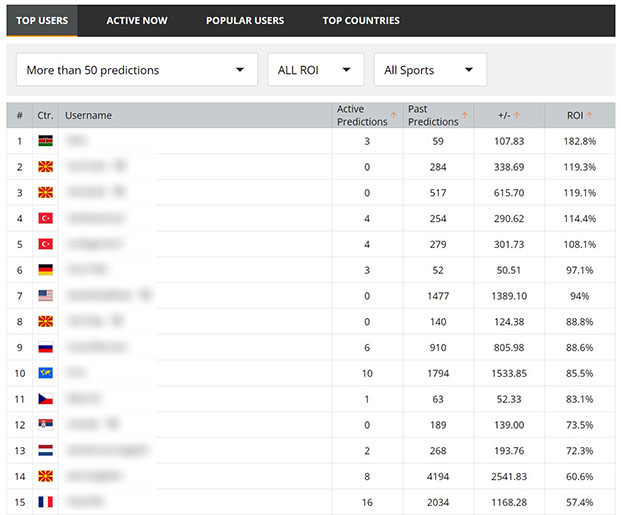Click the German flag in row 6
This screenshot has height=515, width=621.
pos(46,270)
